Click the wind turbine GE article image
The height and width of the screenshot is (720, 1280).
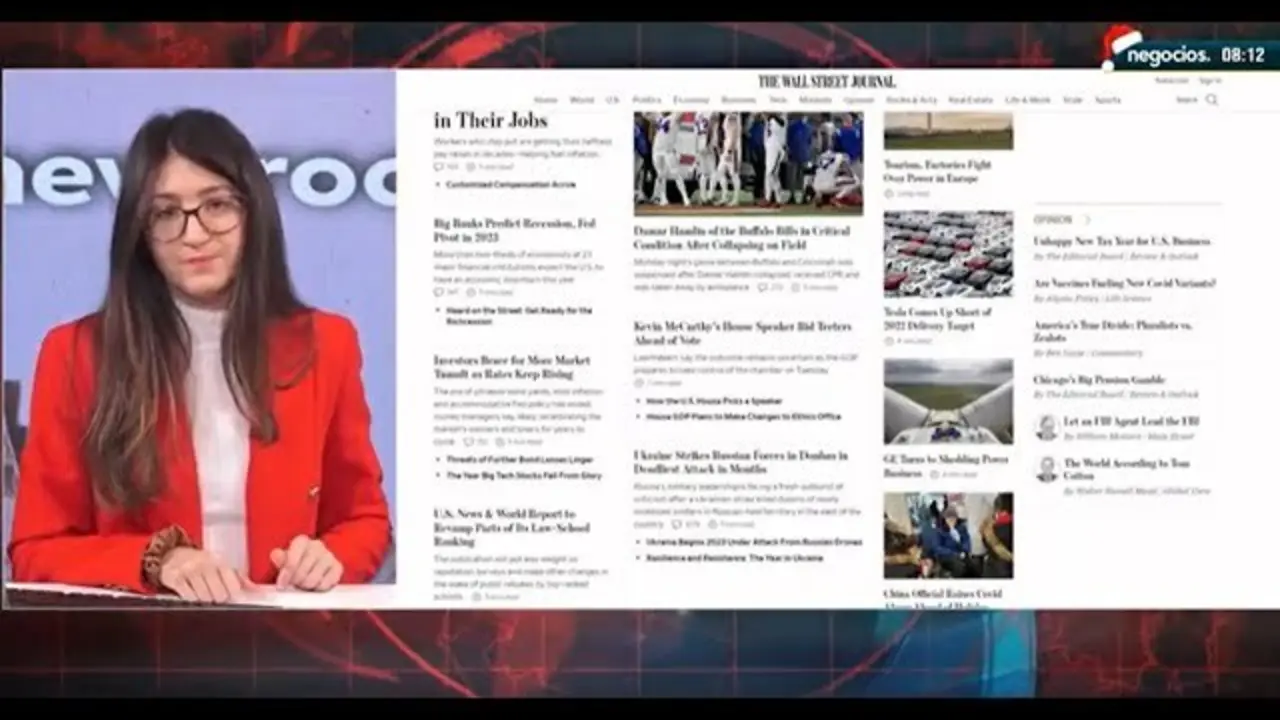pyautogui.click(x=948, y=401)
